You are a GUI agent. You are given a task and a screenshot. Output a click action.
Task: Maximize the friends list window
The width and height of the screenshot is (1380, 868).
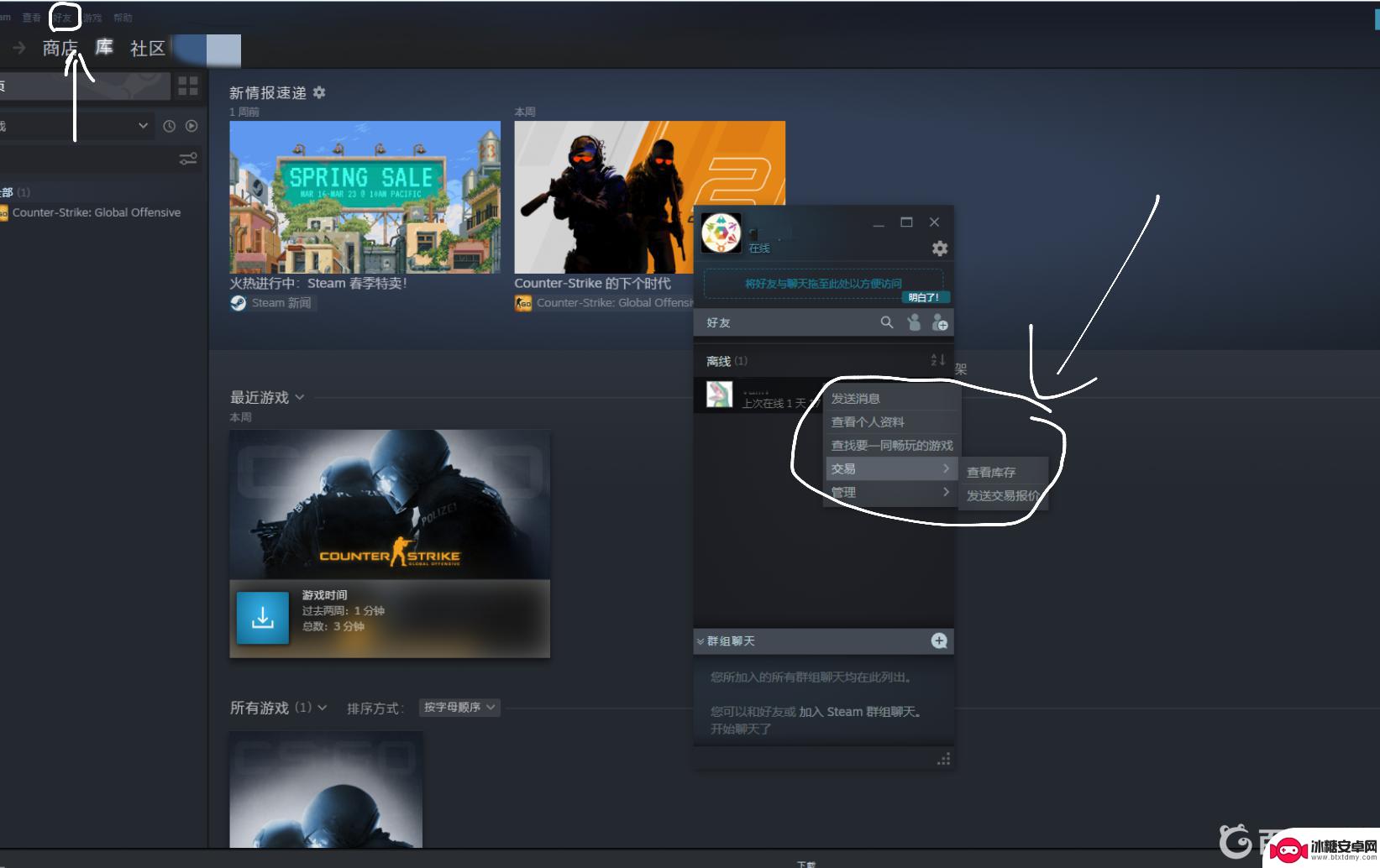tap(906, 222)
